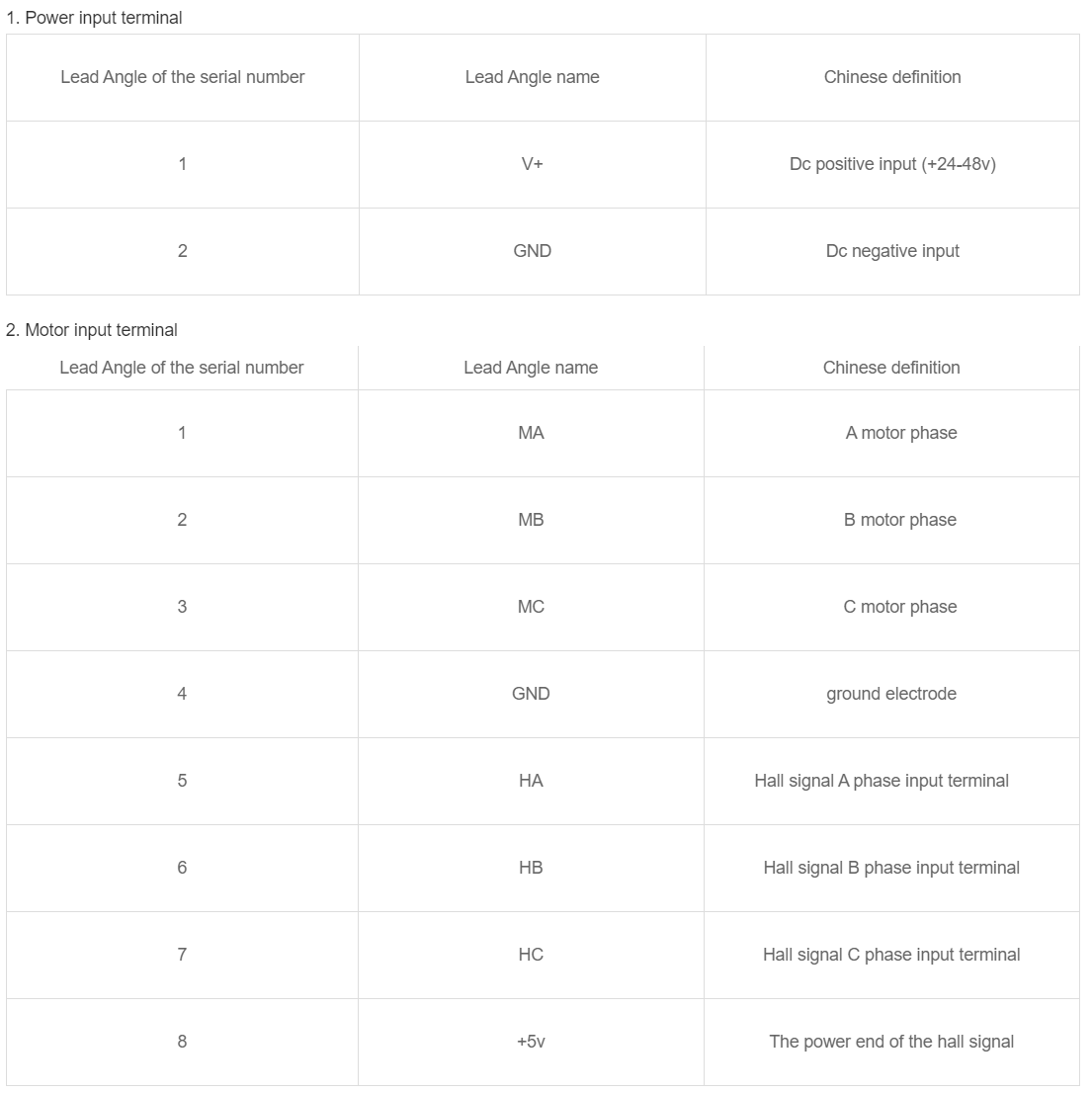Click the MB lead name cell
Image resolution: width=1092 pixels, height=1095 pixels.
pyautogui.click(x=531, y=520)
